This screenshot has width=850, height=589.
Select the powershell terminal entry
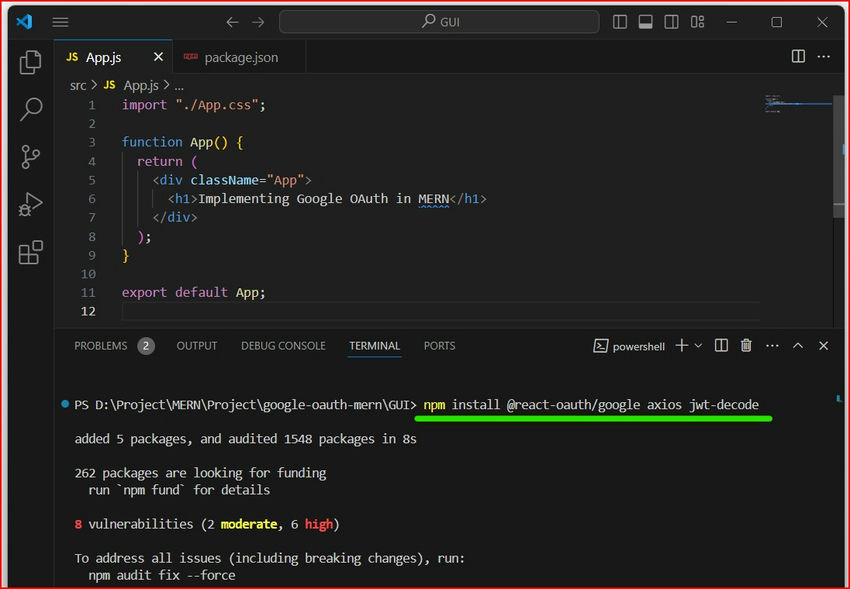pyautogui.click(x=629, y=346)
